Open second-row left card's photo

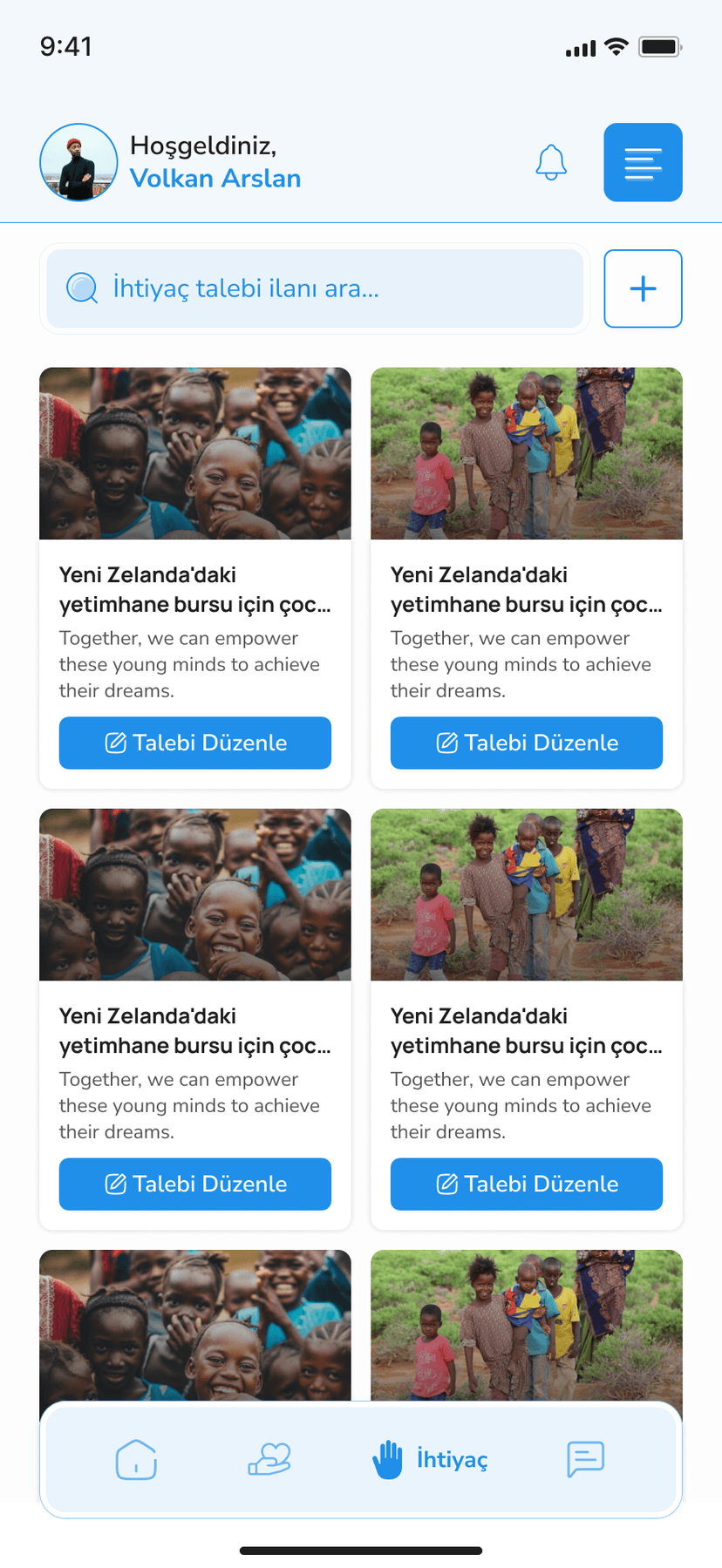[x=195, y=894]
